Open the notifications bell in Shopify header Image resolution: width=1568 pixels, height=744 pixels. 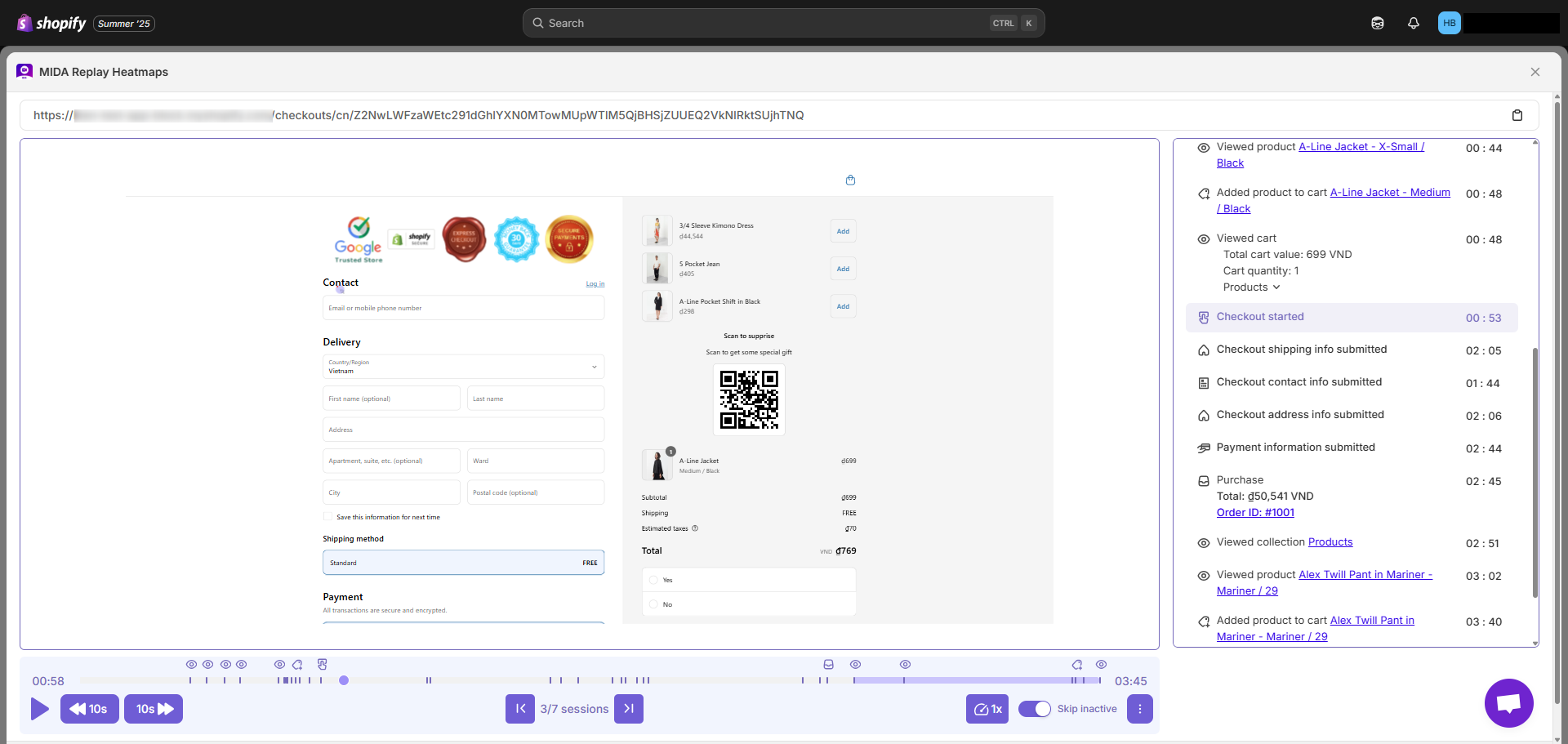(x=1413, y=23)
